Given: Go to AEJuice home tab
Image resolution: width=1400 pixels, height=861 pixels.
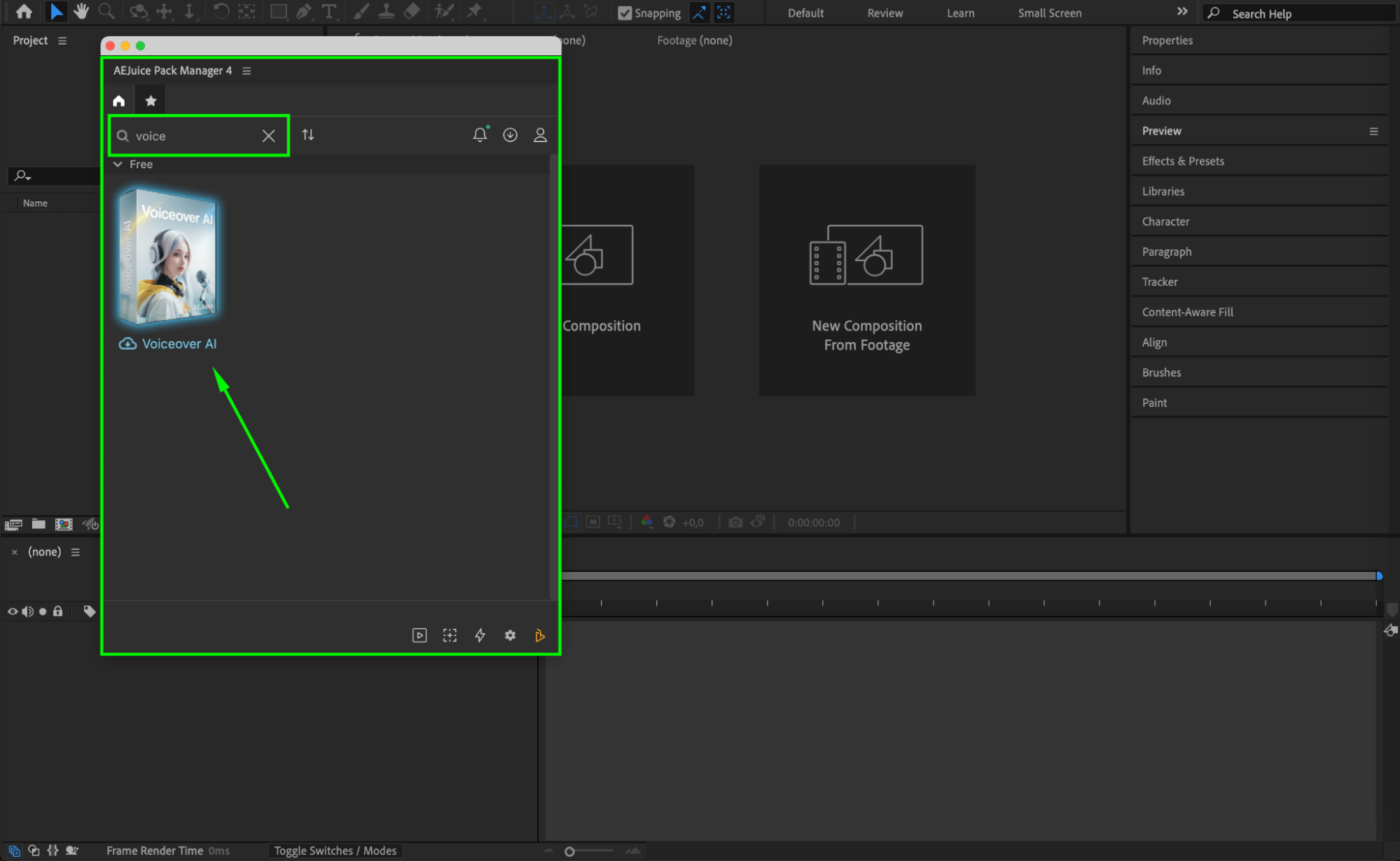Looking at the screenshot, I should (x=119, y=101).
